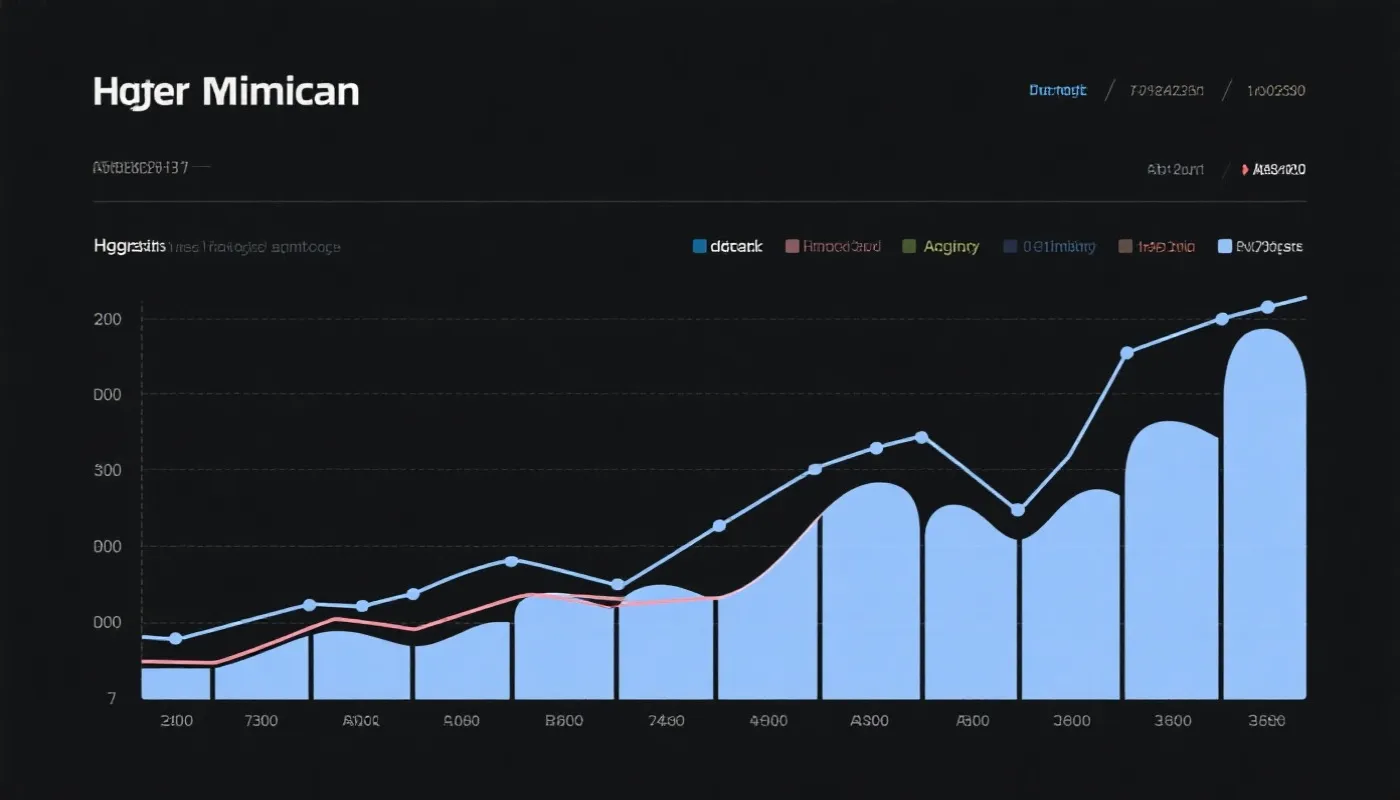Click the 2100 label on the x-axis
This screenshot has height=800, width=1400.
click(x=177, y=721)
